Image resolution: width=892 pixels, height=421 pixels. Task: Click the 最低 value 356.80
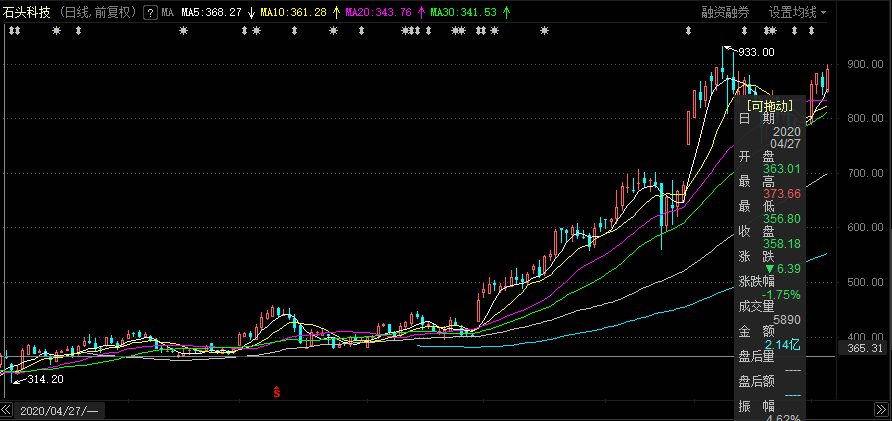coord(782,218)
